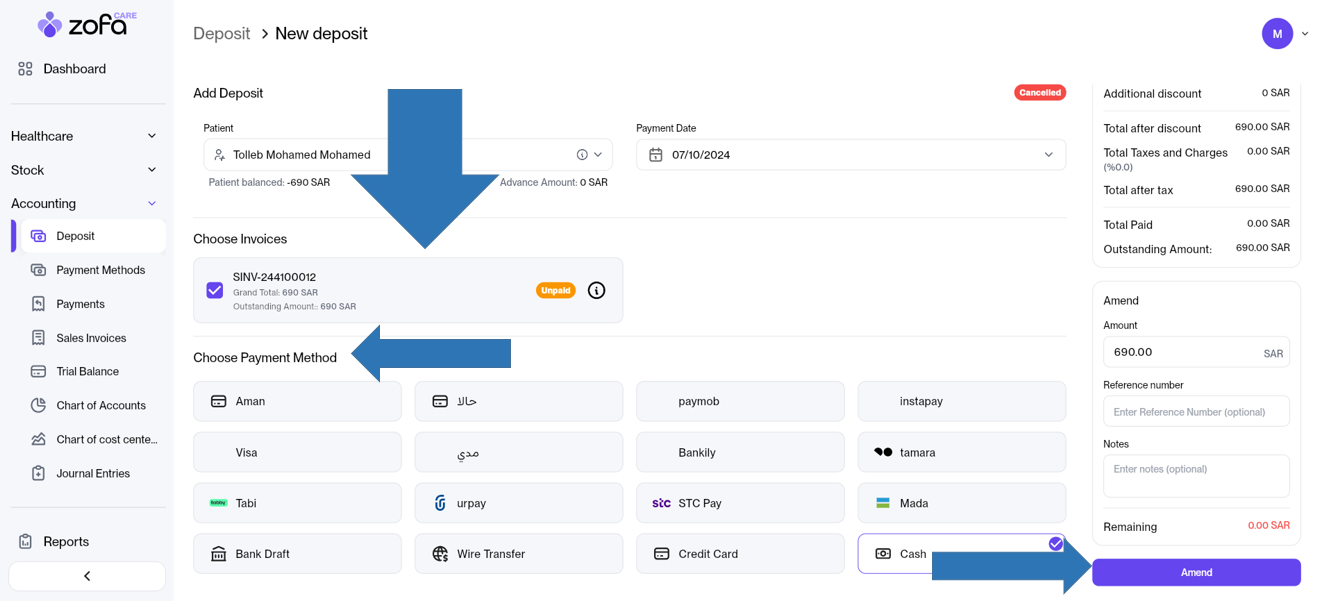Open the user avatar M profile

1277,33
